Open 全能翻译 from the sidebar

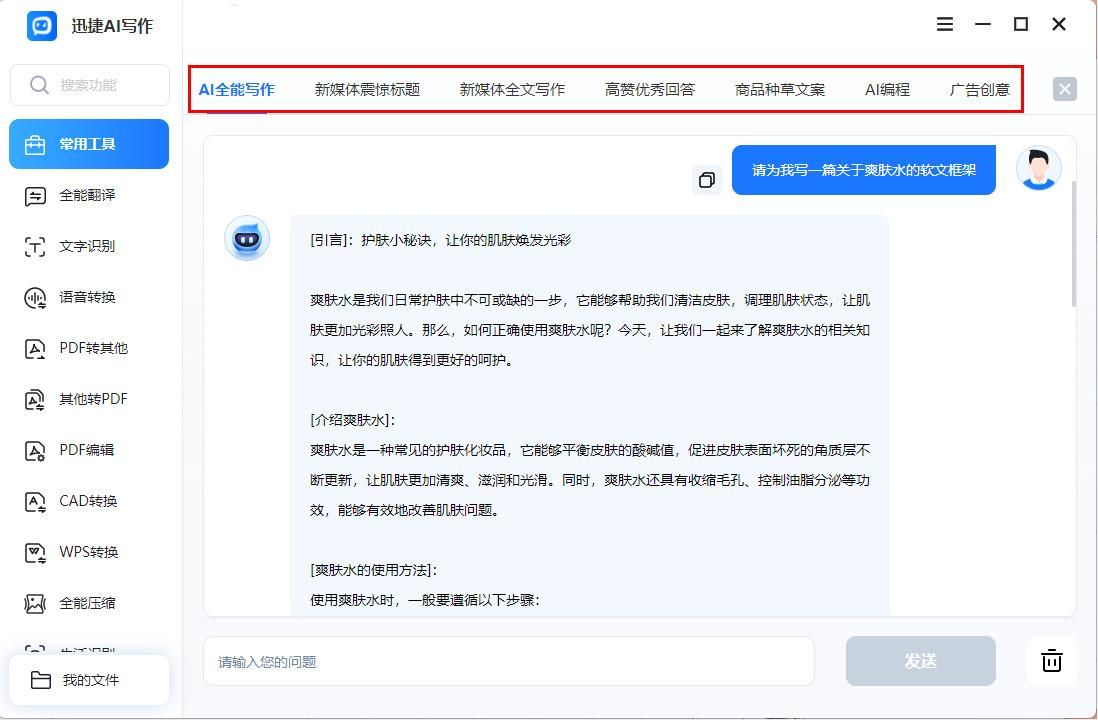coord(89,195)
